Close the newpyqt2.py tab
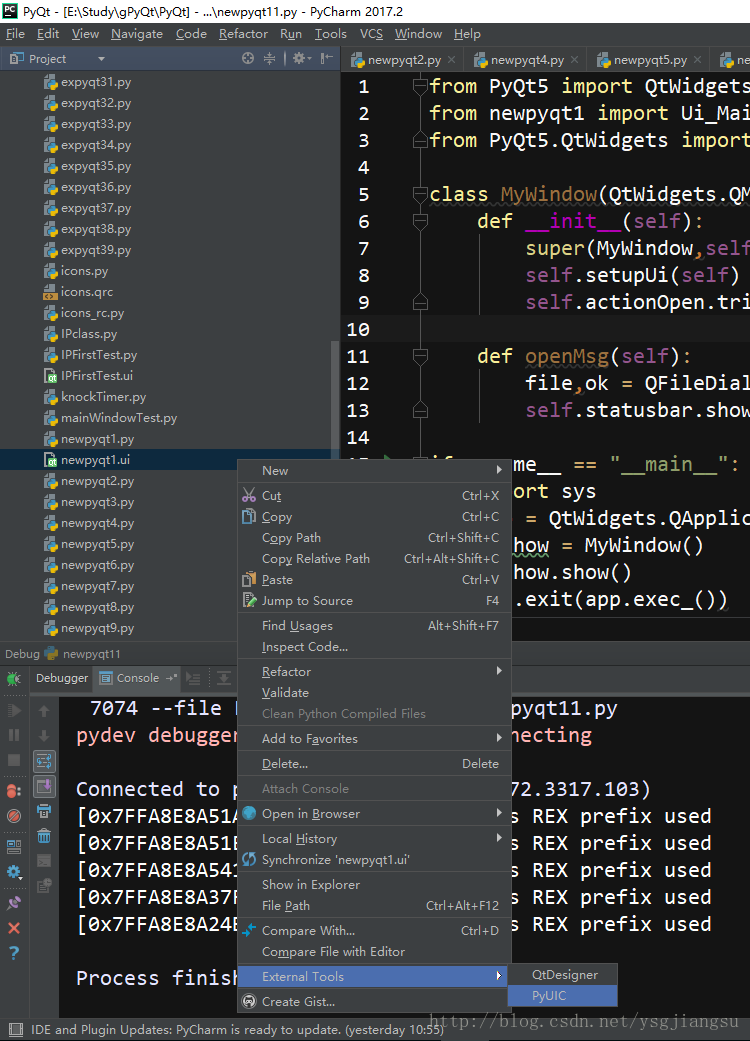The height and width of the screenshot is (1041, 750). point(452,60)
